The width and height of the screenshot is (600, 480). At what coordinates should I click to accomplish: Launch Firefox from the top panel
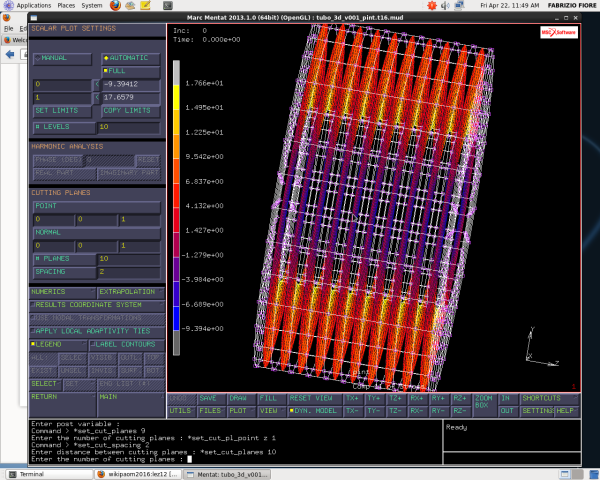pyautogui.click(x=115, y=5)
